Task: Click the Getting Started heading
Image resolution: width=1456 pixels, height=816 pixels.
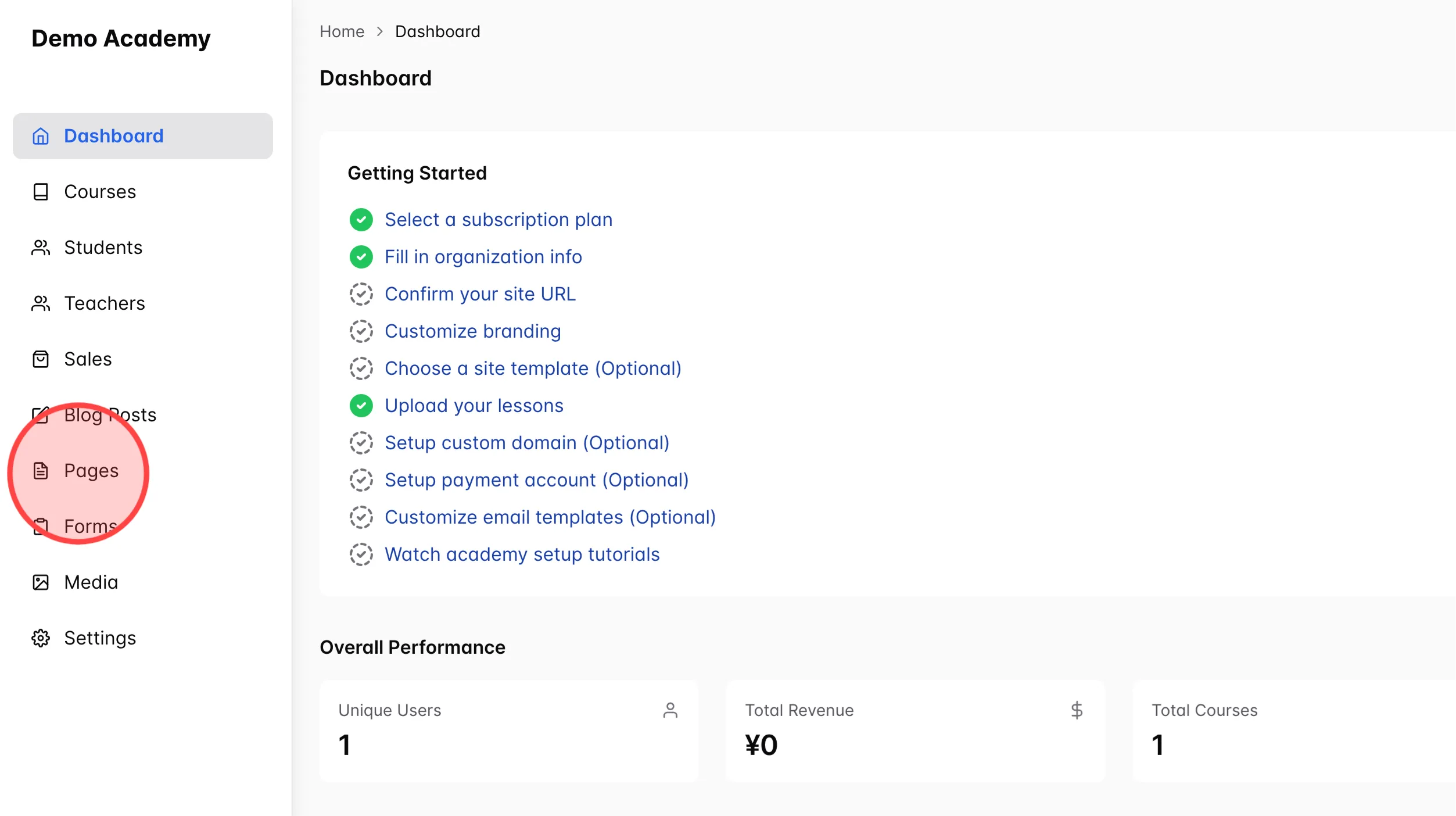Action: (417, 173)
